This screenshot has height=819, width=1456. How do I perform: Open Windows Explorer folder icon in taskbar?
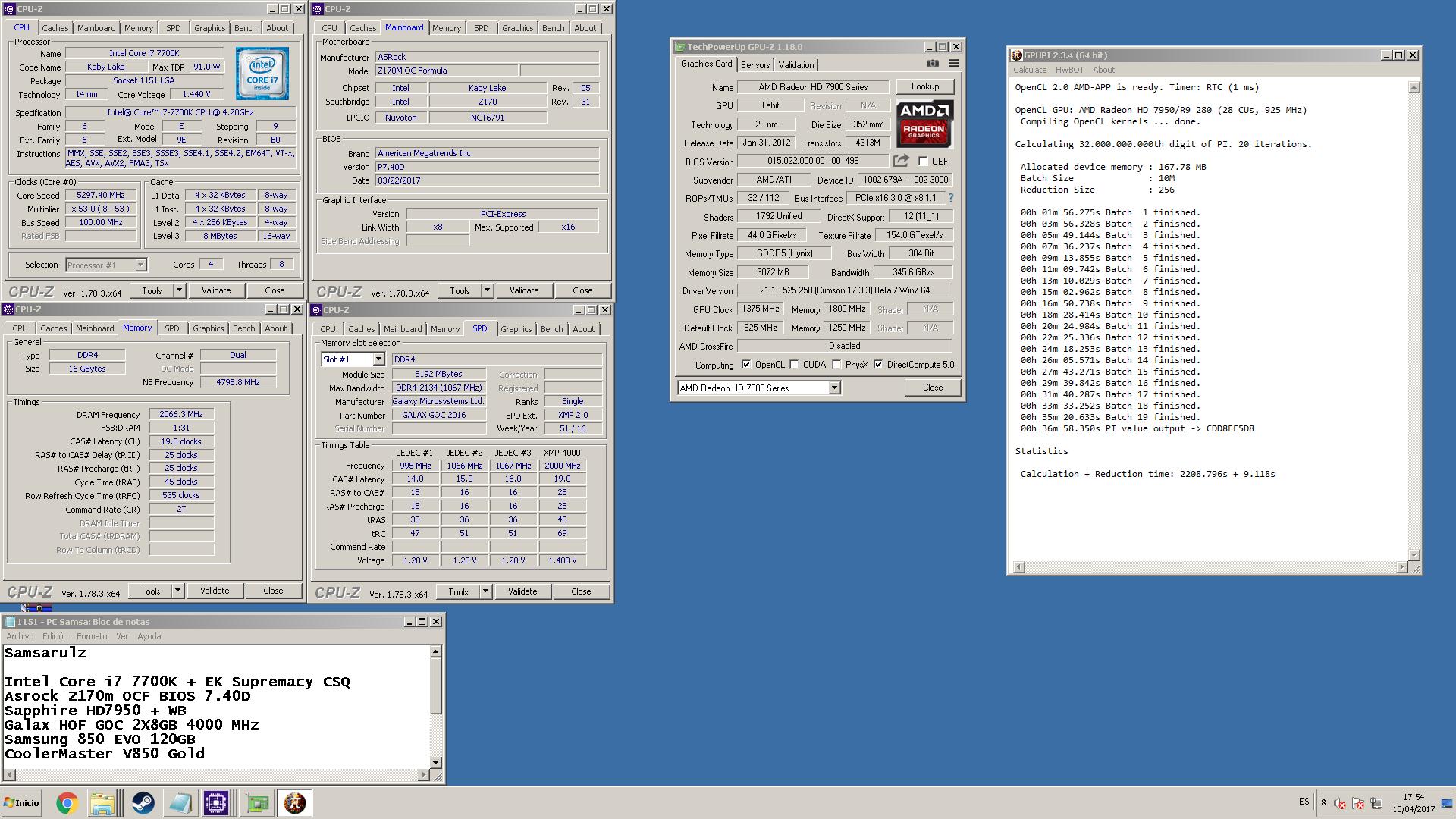click(102, 803)
